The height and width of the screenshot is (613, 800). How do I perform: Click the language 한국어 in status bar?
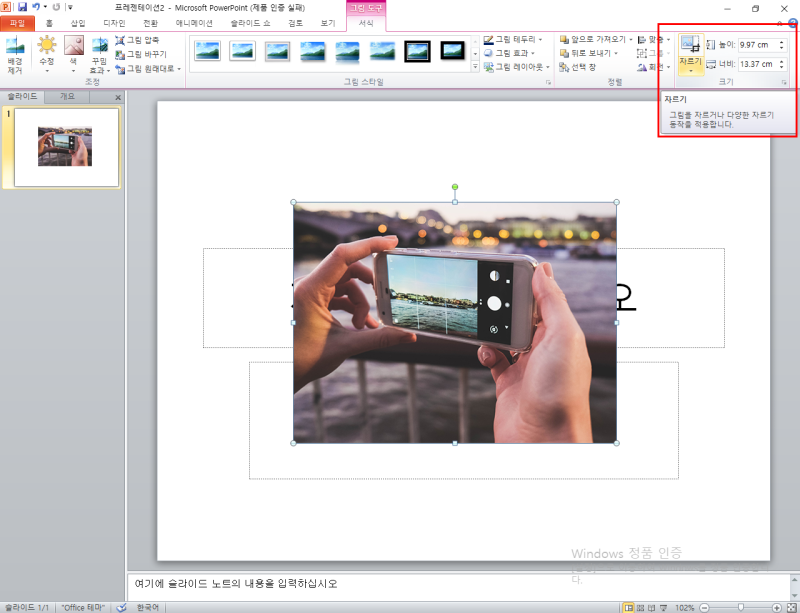[147, 607]
